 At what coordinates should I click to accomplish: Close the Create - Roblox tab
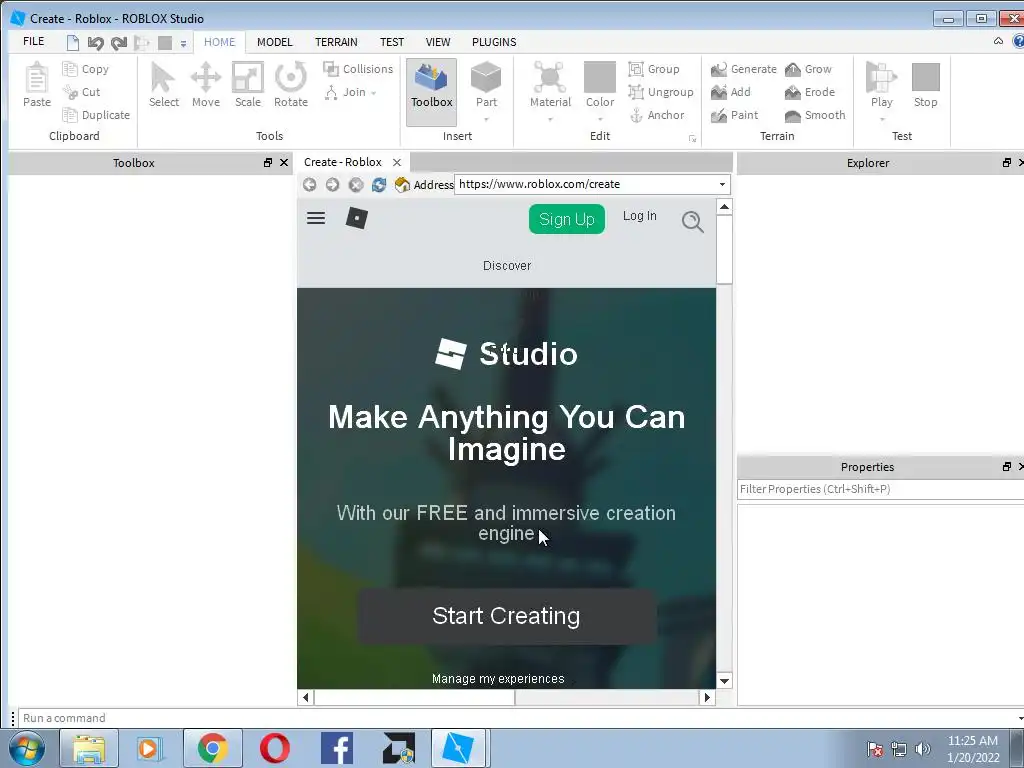[396, 162]
